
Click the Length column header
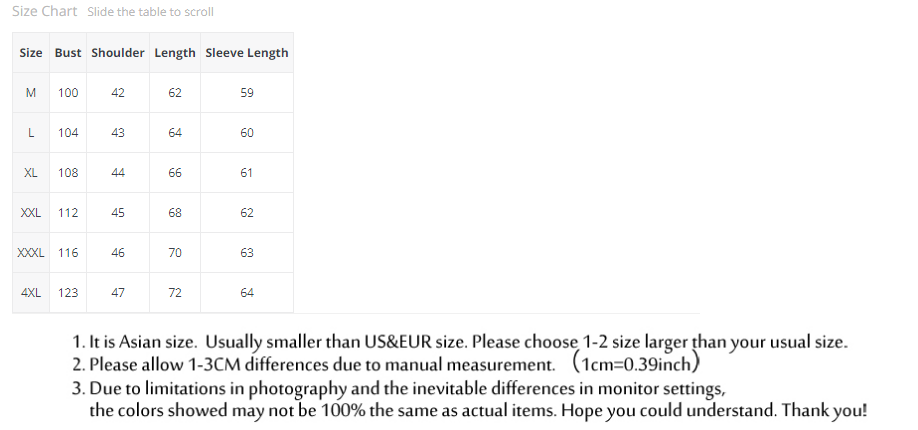(175, 53)
